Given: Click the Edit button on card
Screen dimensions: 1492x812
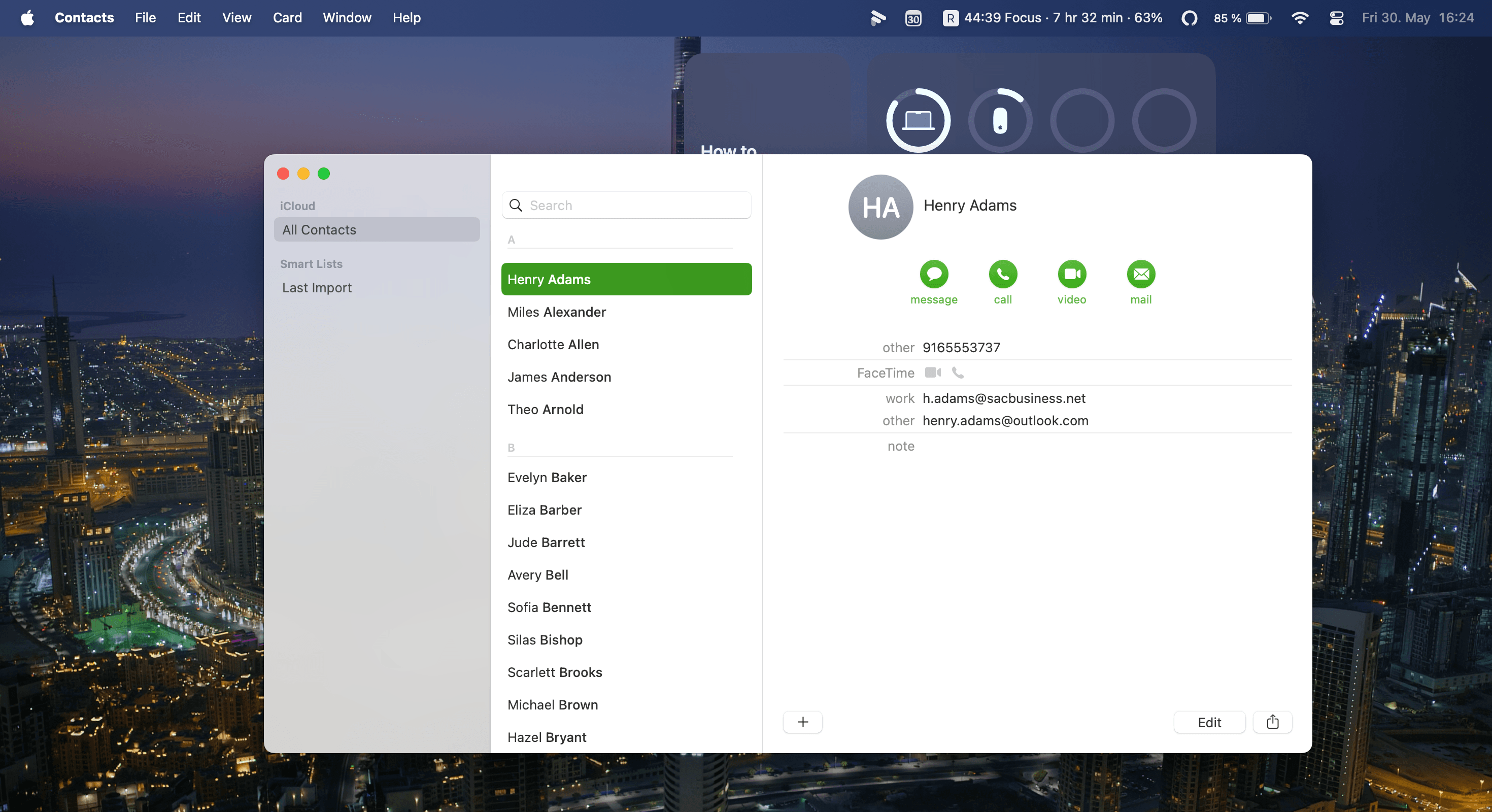Looking at the screenshot, I should coord(1209,722).
